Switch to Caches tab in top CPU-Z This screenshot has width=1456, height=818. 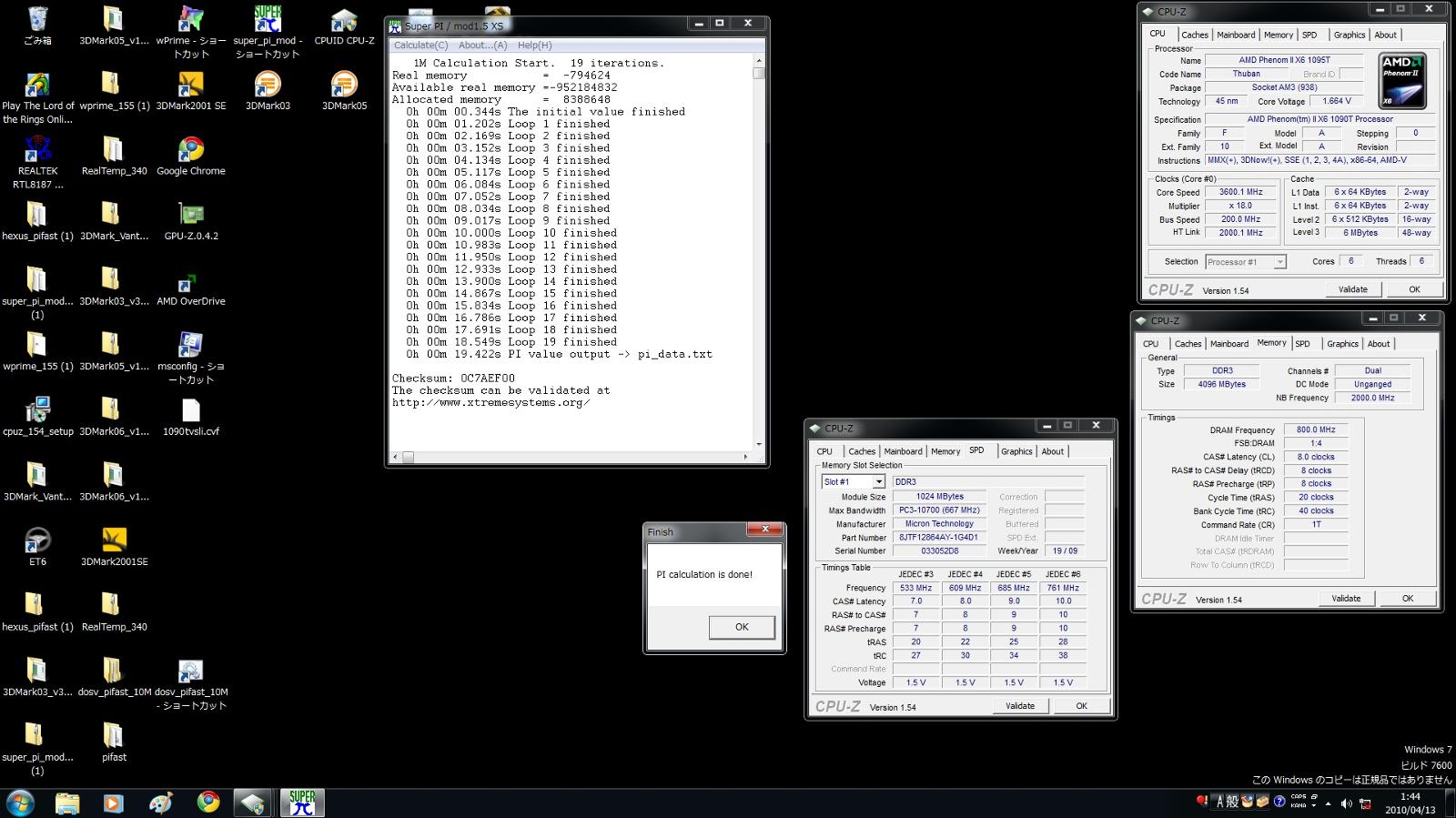pos(1194,35)
